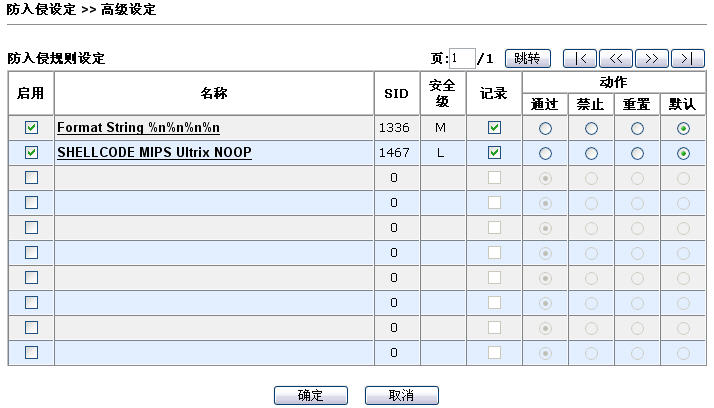Select 默认 action for SHELLCODE MIPS rule

point(683,153)
